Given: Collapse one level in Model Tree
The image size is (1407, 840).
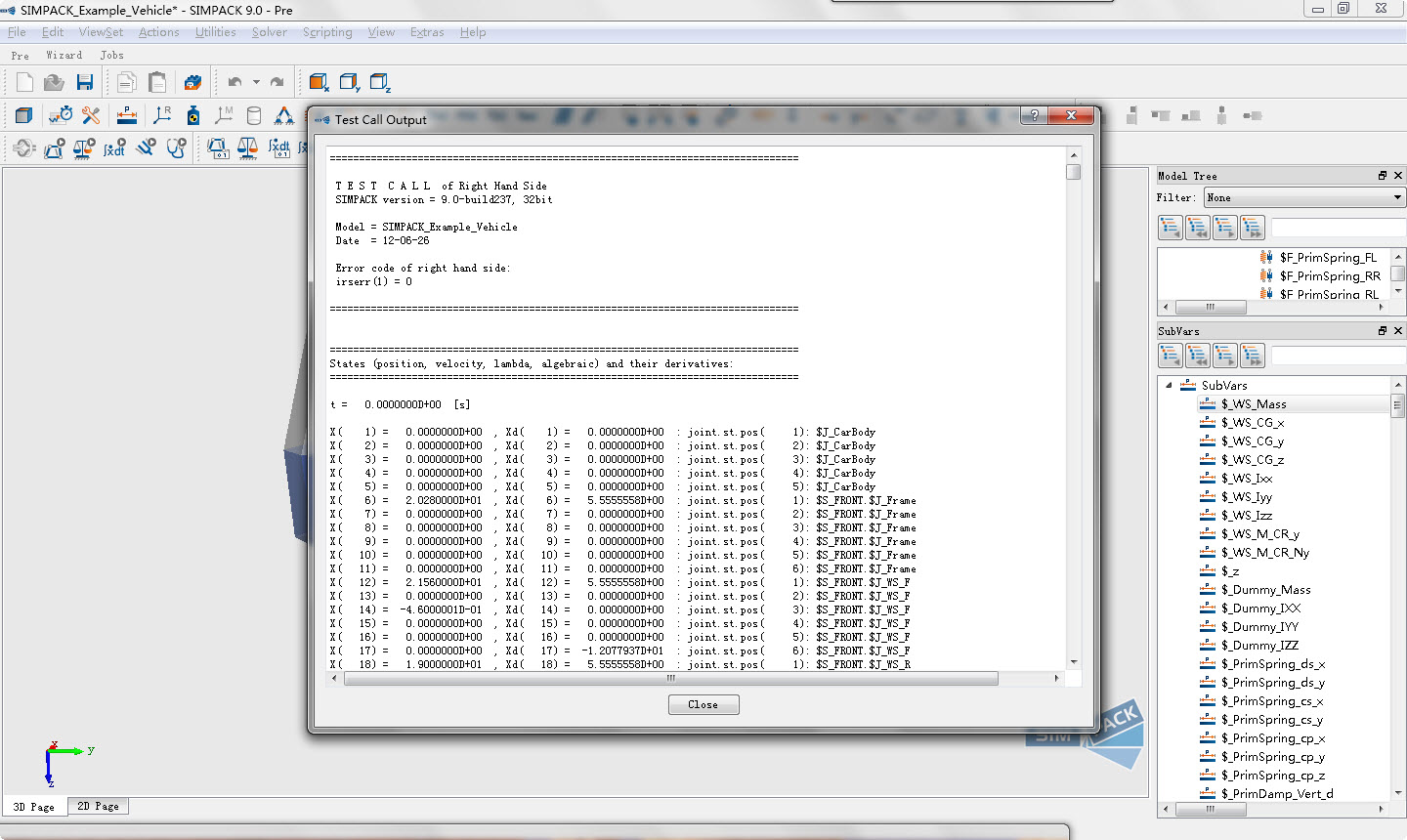Looking at the screenshot, I should 1171,228.
